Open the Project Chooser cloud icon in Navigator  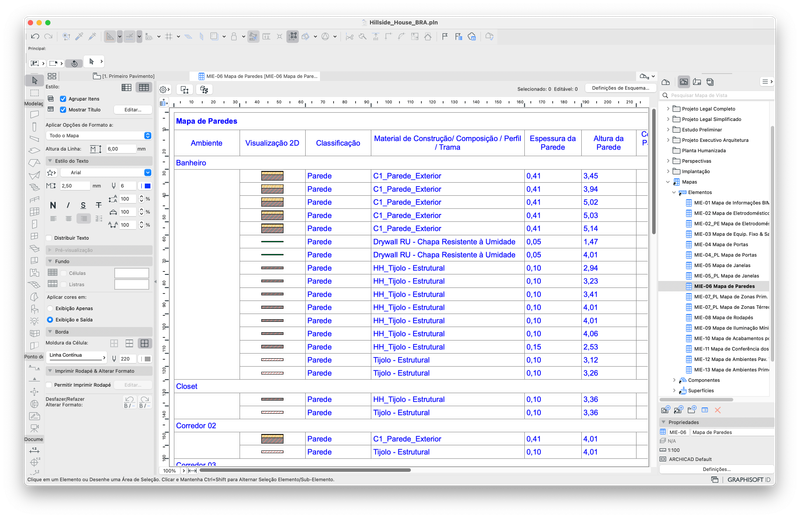(666, 82)
